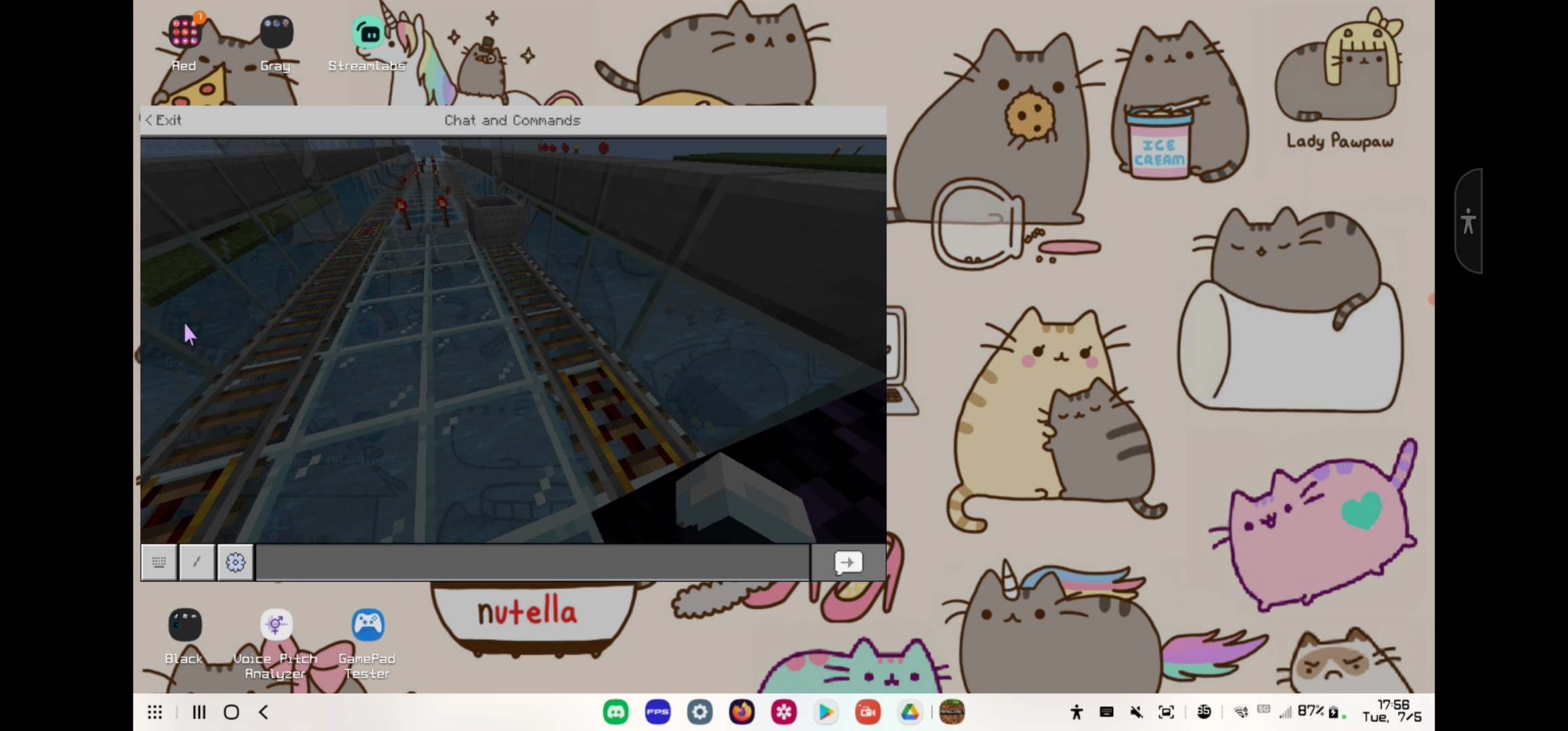Click the chat text input field
The image size is (1568, 731).
tap(532, 562)
